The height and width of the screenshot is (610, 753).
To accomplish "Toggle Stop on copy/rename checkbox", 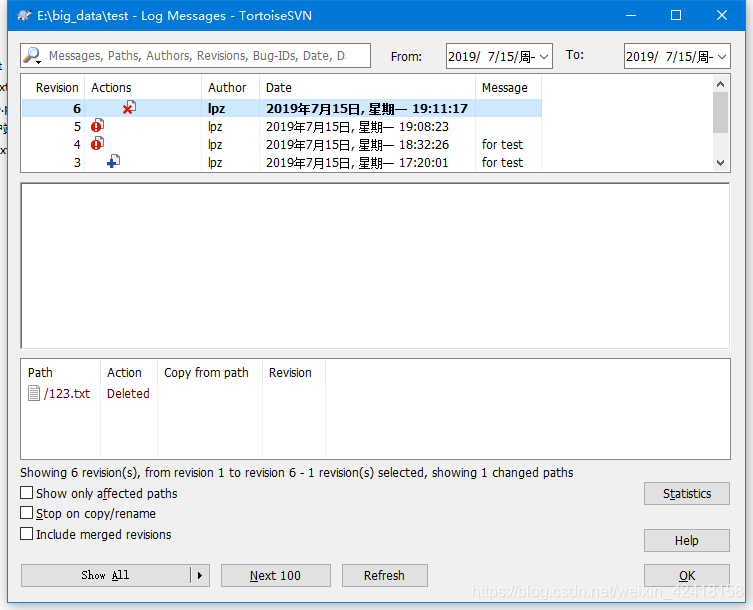I will pos(26,513).
